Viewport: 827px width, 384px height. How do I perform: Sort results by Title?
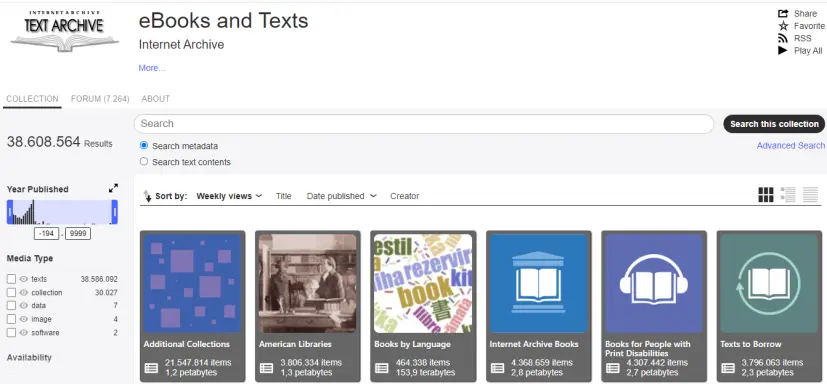[283, 196]
